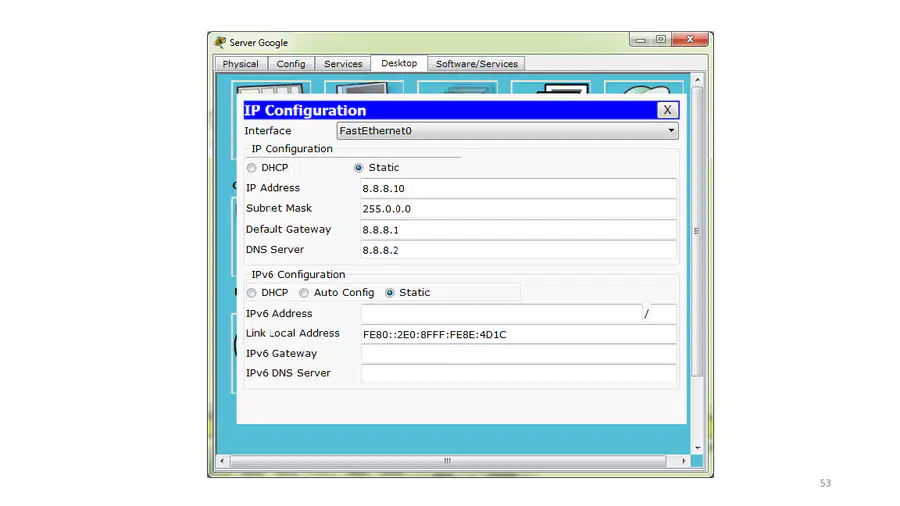Click the 'Default Gateway' label
This screenshot has width=900, height=506.
(289, 229)
